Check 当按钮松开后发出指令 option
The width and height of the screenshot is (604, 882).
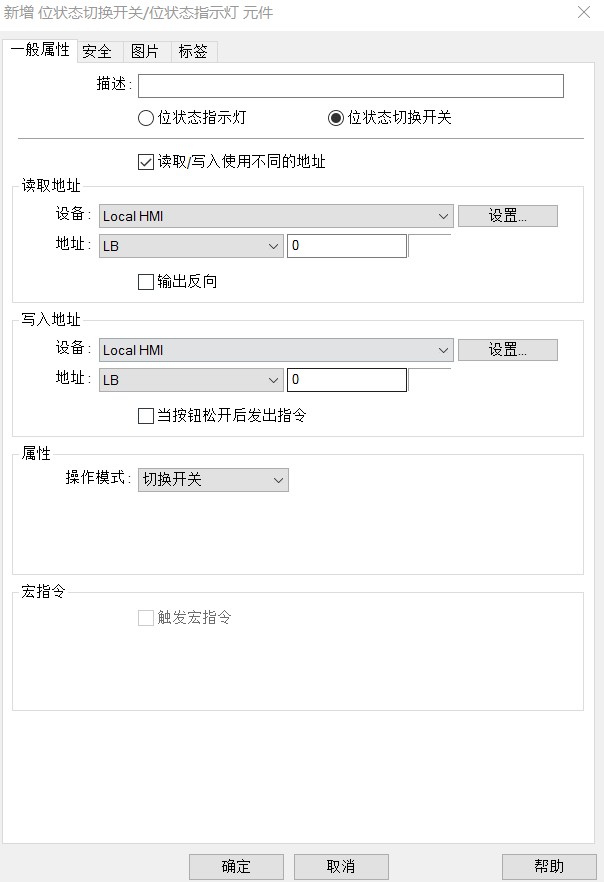146,416
